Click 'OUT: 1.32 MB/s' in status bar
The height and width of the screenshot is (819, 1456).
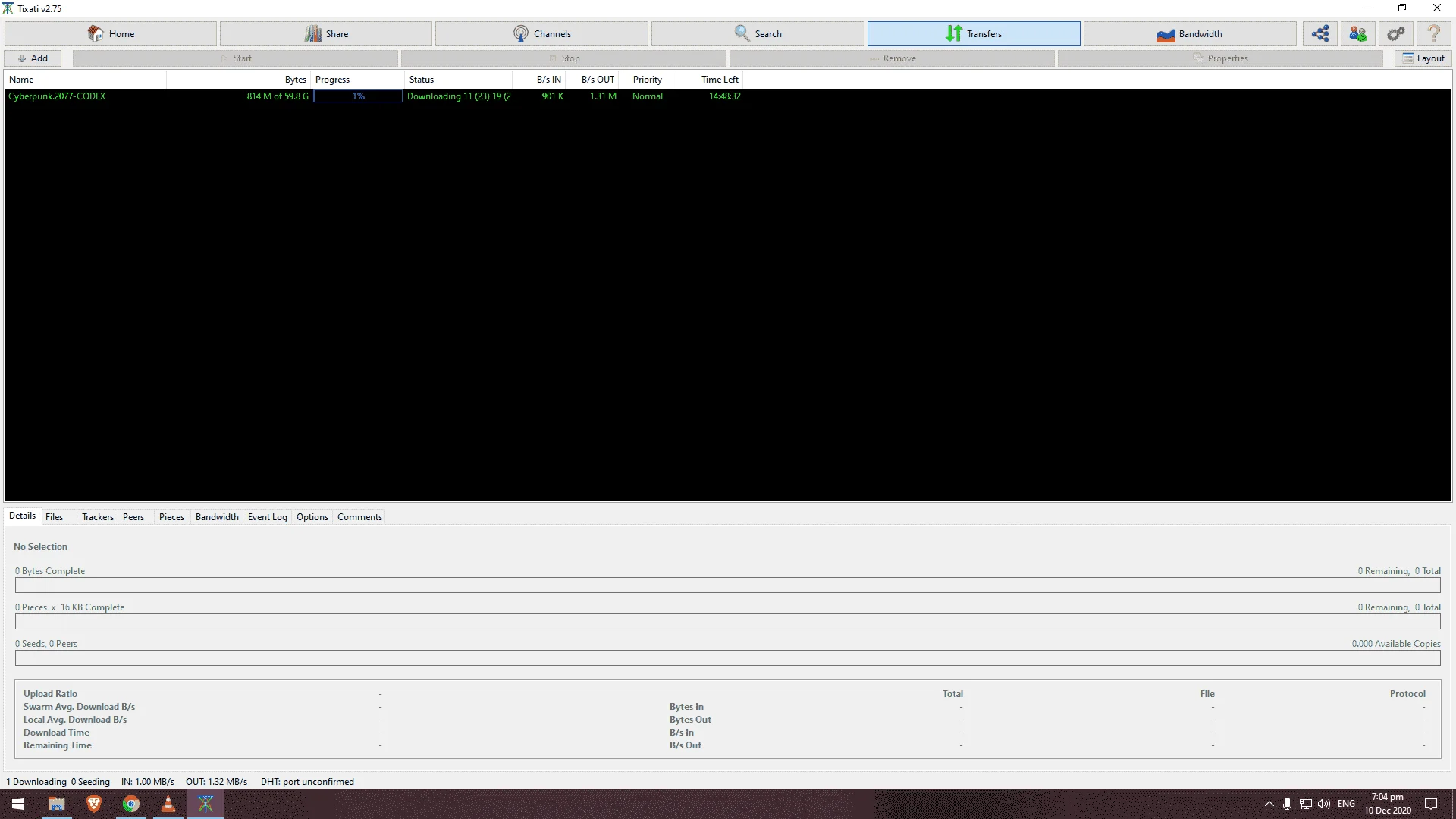(217, 782)
